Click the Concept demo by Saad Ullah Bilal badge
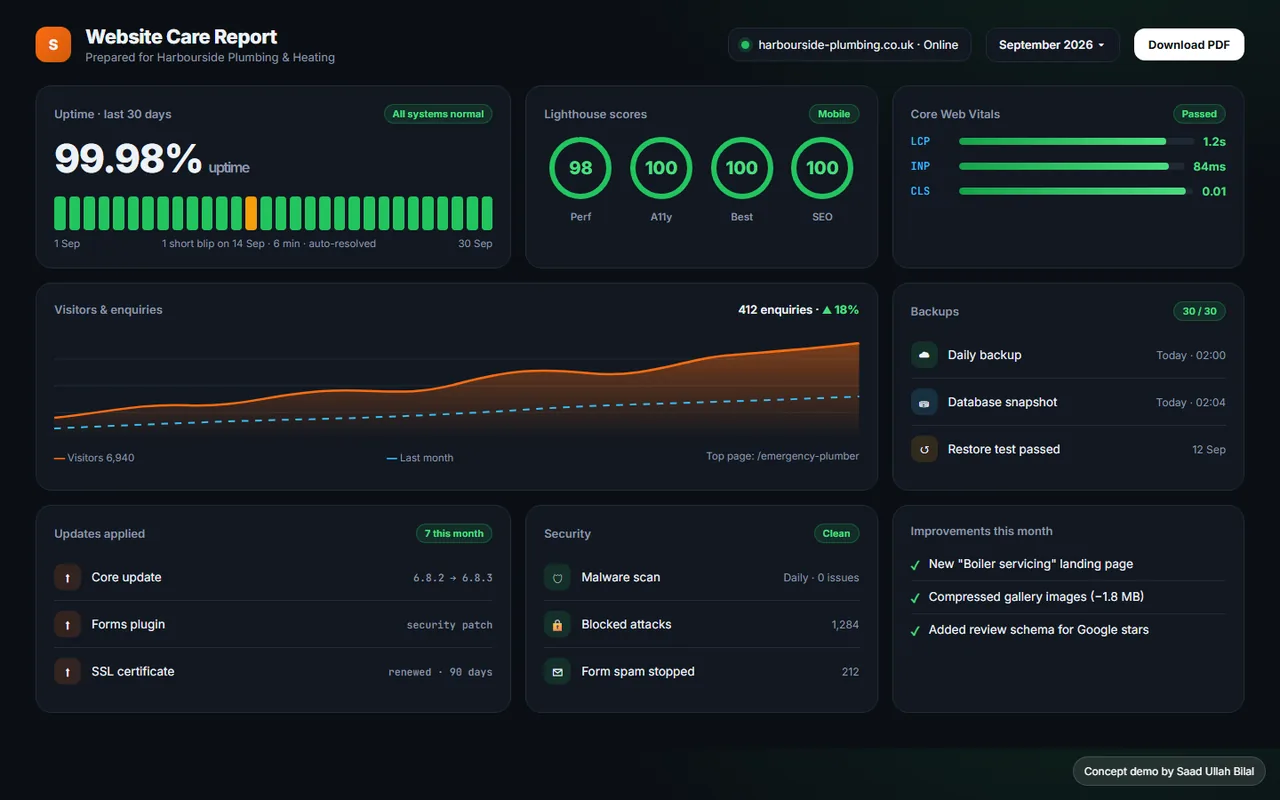 pos(1168,772)
